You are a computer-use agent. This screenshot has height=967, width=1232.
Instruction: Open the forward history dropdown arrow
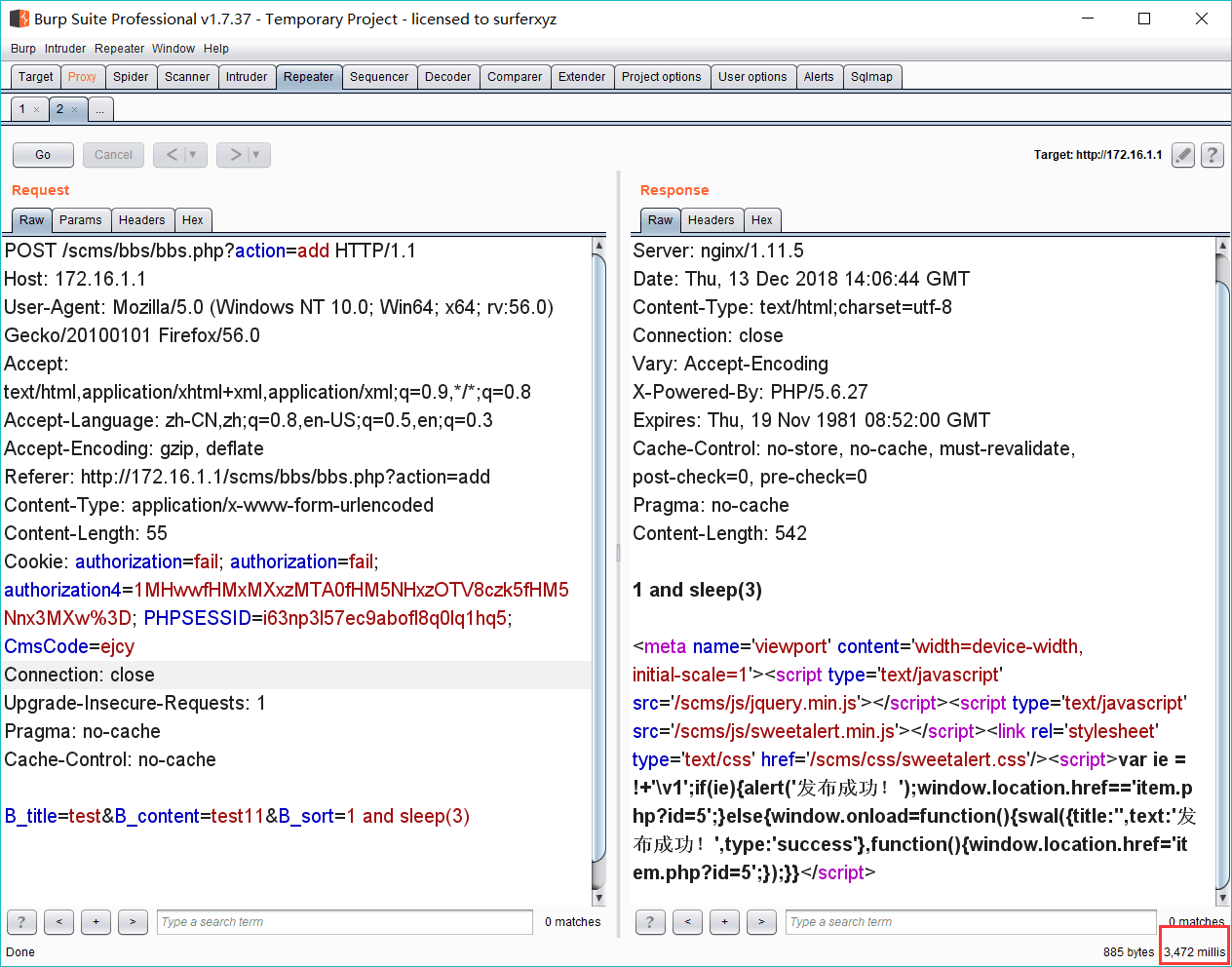256,155
